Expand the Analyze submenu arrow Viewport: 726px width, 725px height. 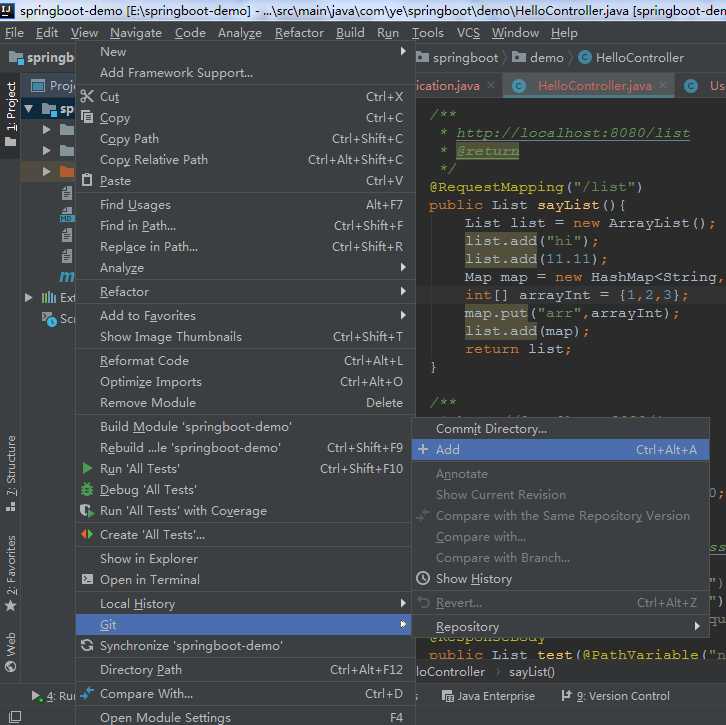(403, 267)
